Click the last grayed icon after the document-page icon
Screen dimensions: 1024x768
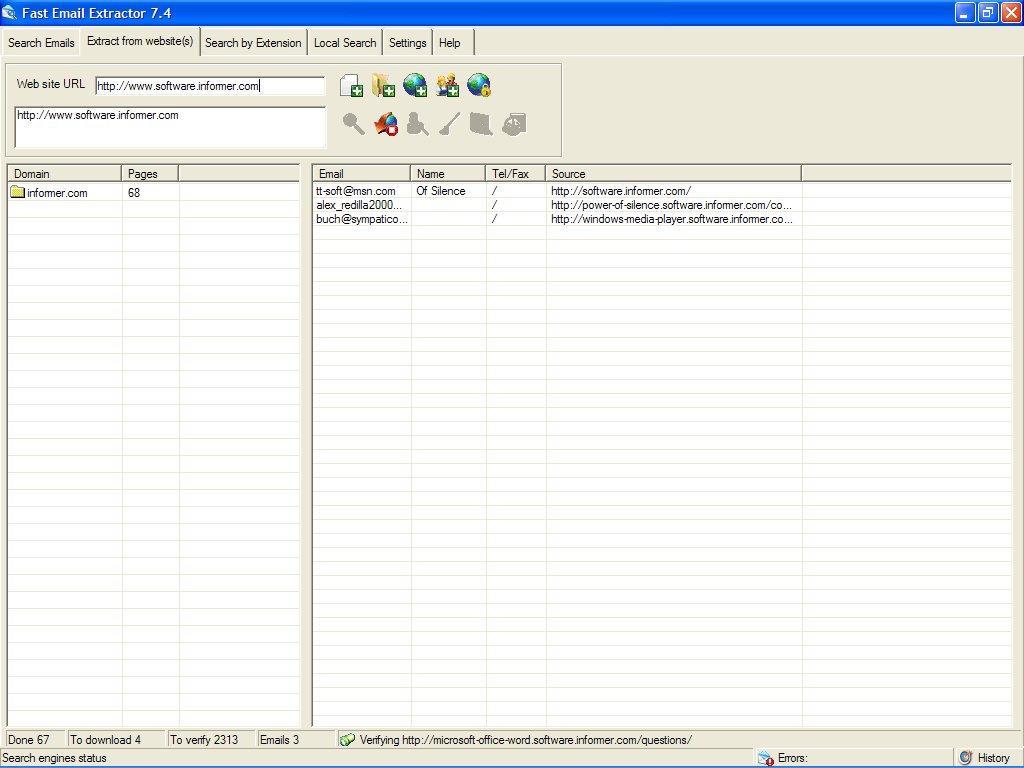(x=514, y=123)
